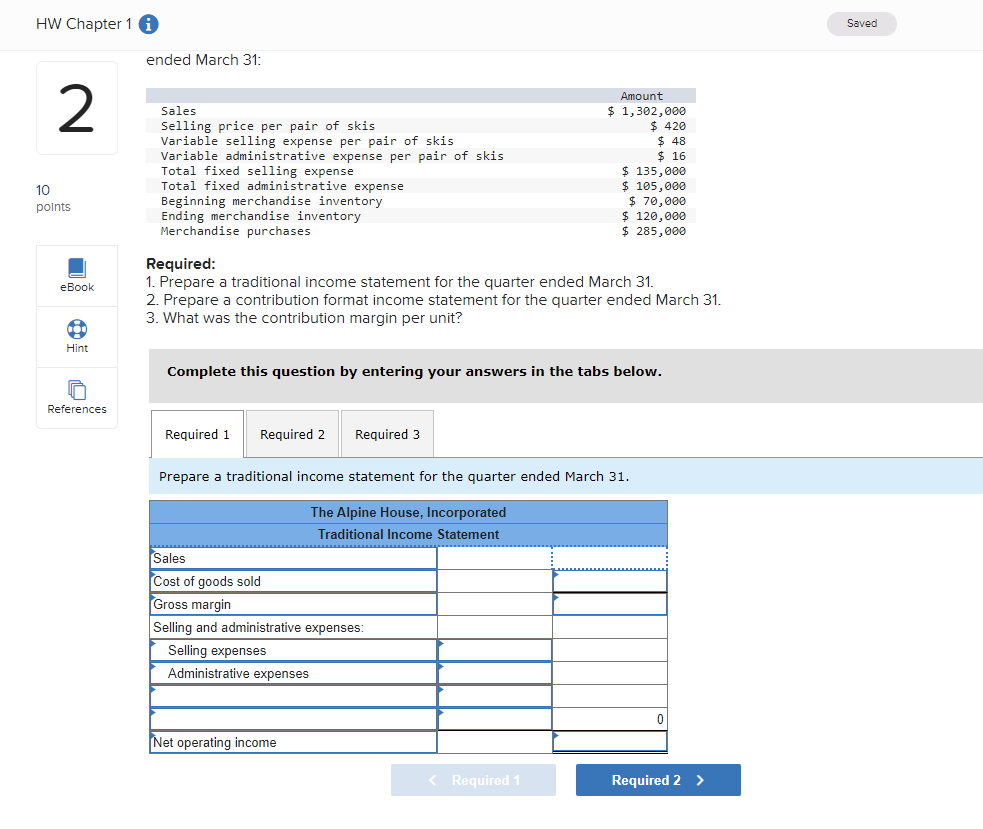Click the Gross margin amount field
This screenshot has width=983, height=829.
pyautogui.click(x=609, y=605)
